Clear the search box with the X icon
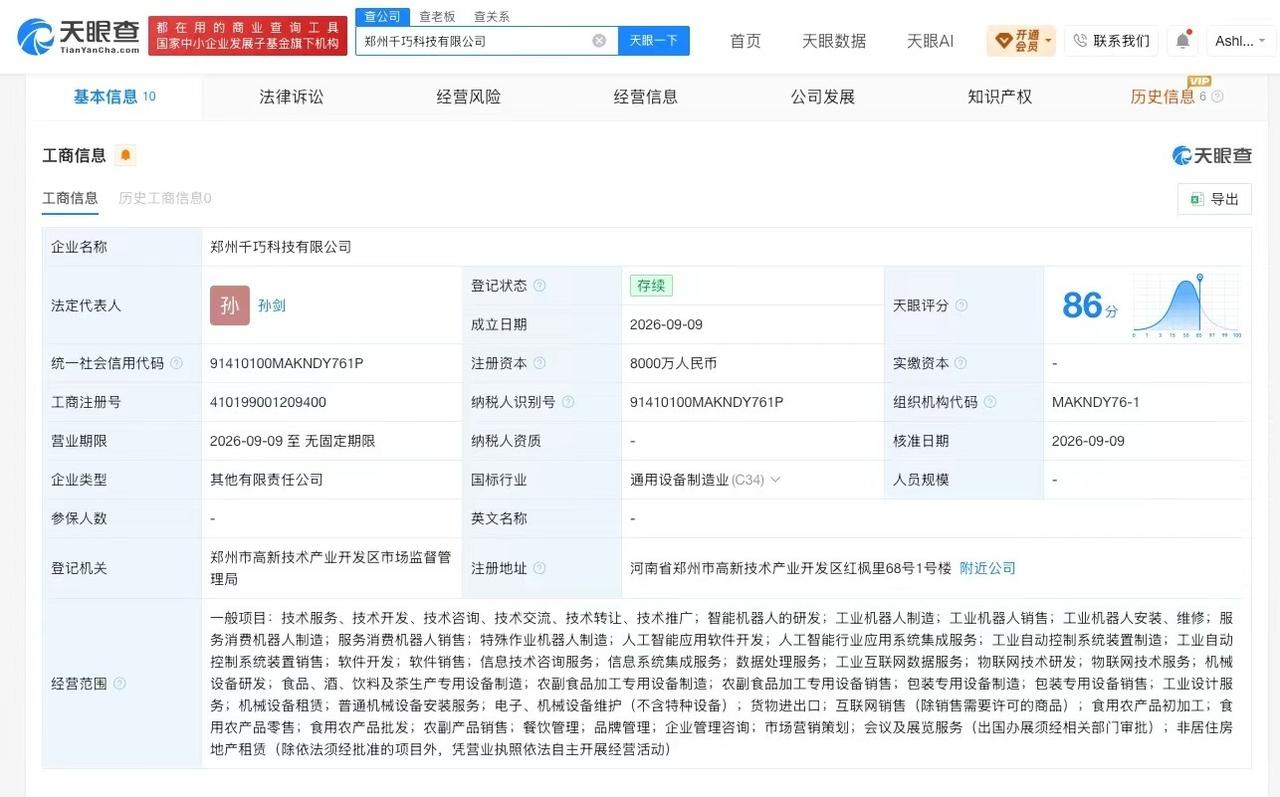1280x797 pixels. pos(599,41)
